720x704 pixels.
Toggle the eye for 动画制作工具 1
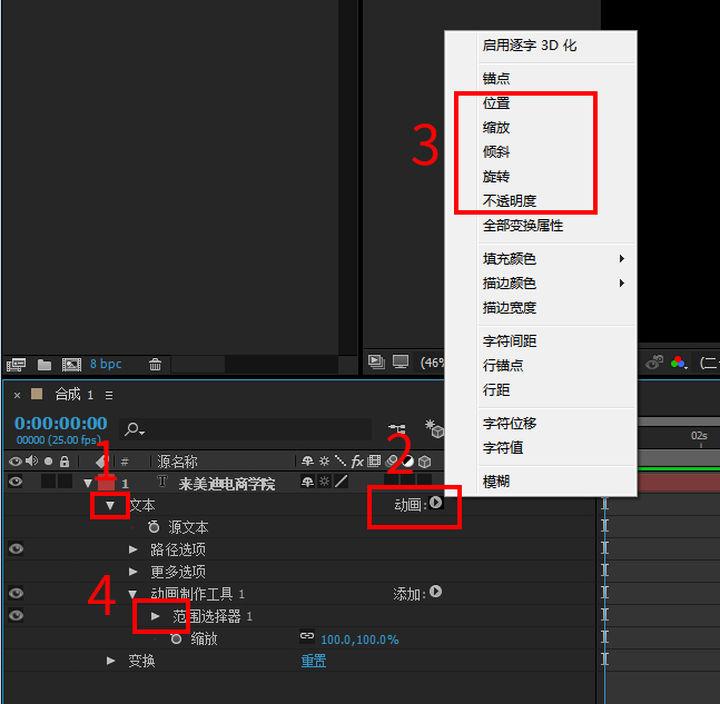15,594
